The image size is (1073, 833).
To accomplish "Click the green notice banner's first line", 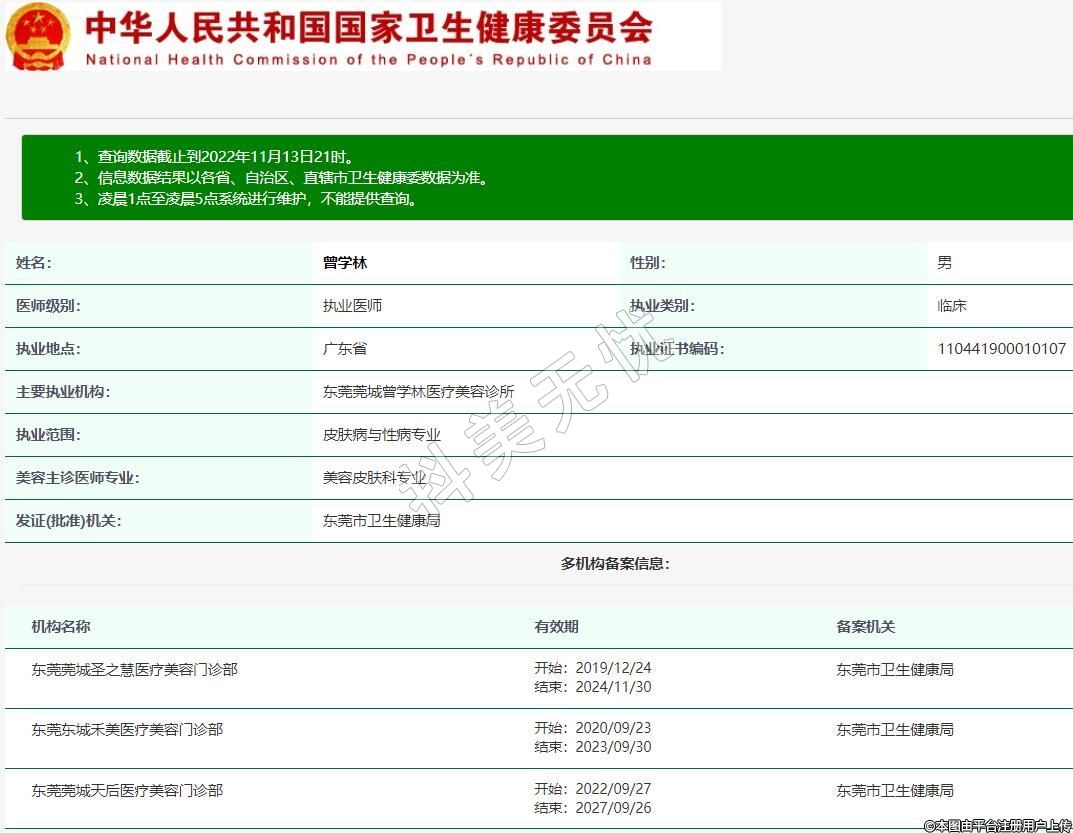I will [x=215, y=157].
